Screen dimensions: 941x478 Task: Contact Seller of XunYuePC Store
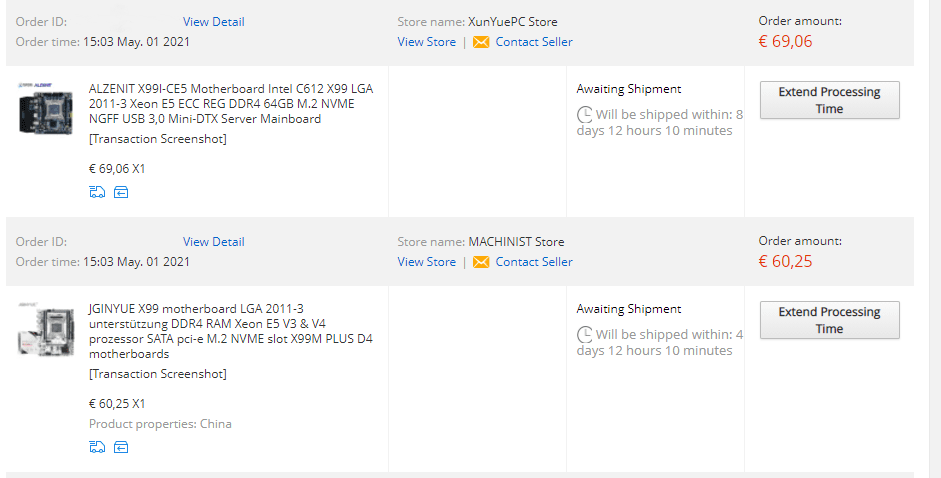click(x=534, y=42)
